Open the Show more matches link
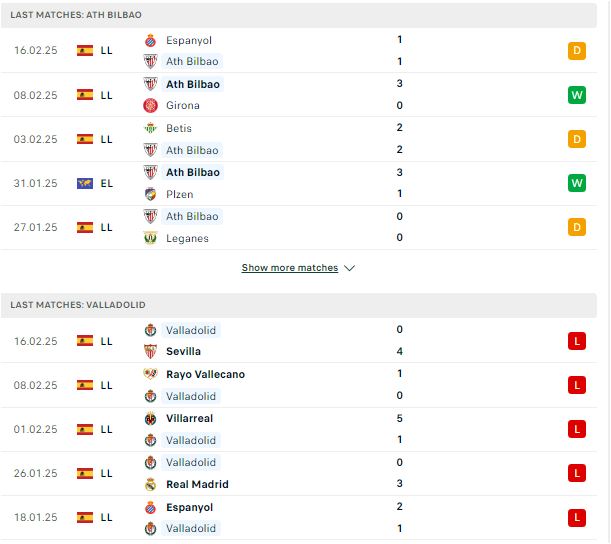This screenshot has height=544, width=611. pyautogui.click(x=290, y=268)
